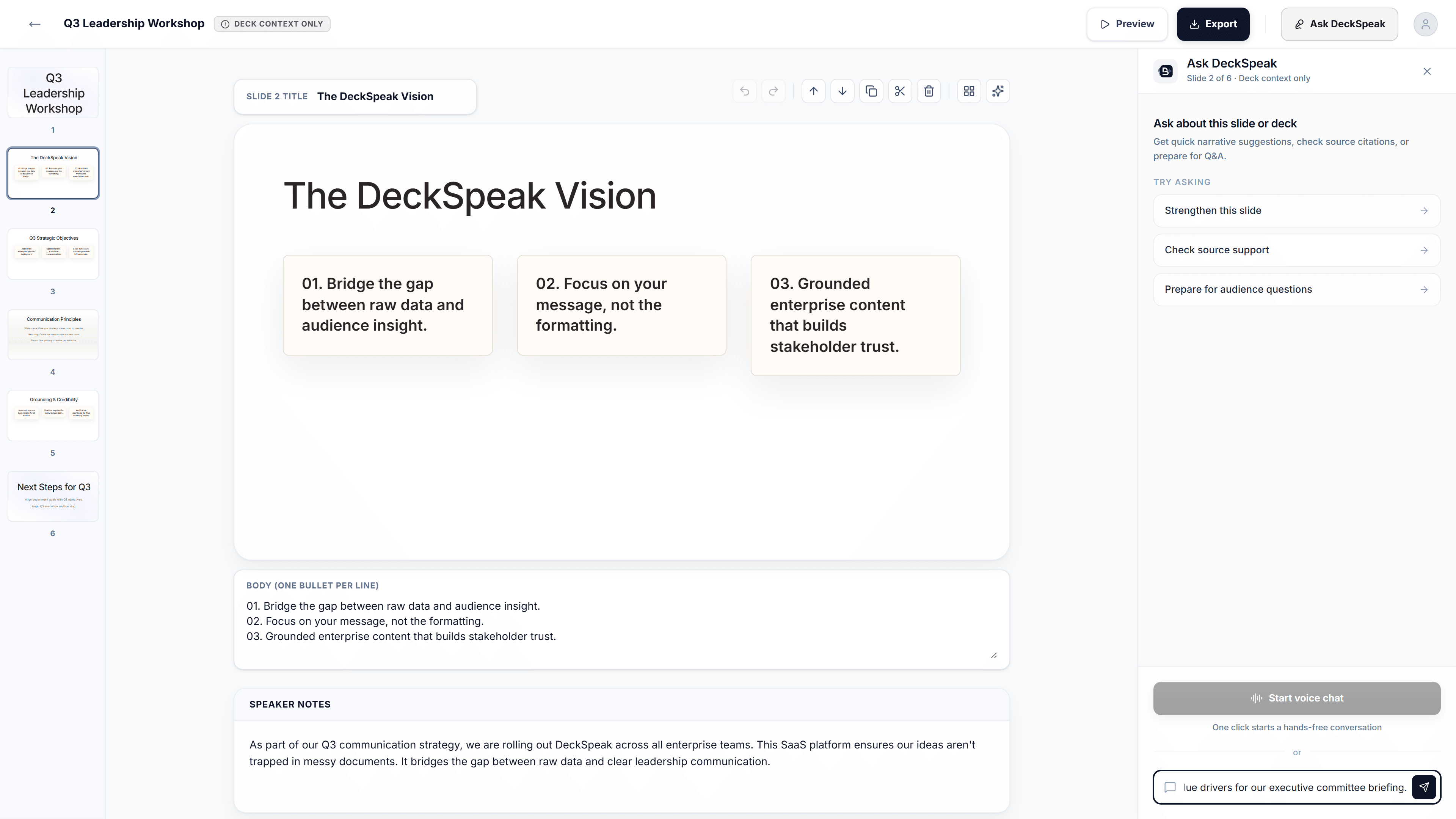
Task: Select slide 5 thumbnail Grounding & Credibility
Action: pos(53,416)
